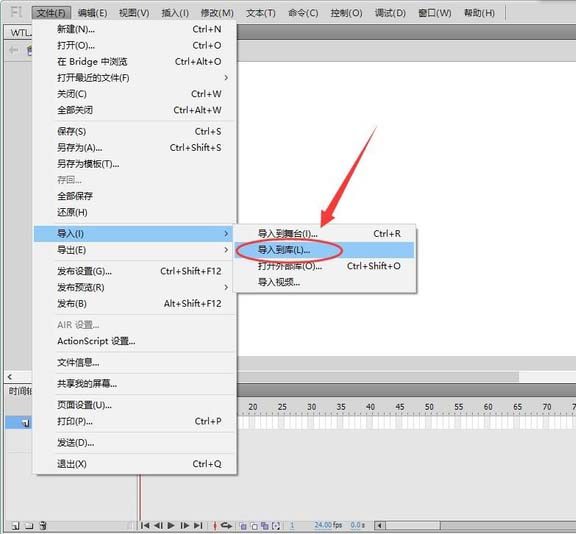576x534 pixels.
Task: Open the 帮助(H) menu
Action: [x=479, y=13]
